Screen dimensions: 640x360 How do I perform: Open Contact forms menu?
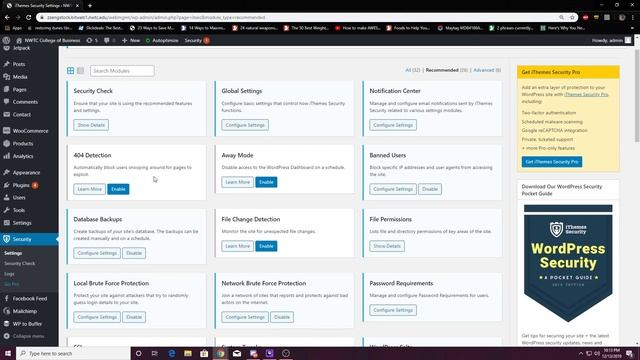(x=21, y=115)
